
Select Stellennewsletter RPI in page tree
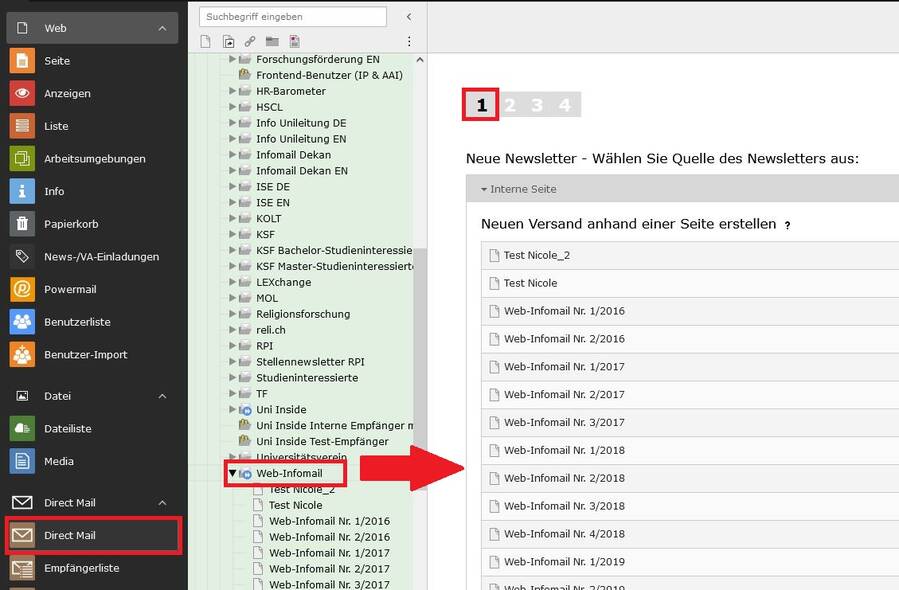pos(310,362)
